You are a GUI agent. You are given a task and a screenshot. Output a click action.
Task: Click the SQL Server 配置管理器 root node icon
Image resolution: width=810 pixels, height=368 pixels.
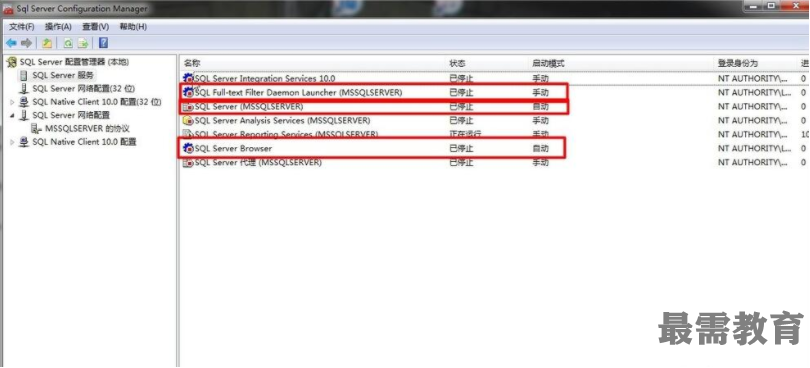coord(11,62)
